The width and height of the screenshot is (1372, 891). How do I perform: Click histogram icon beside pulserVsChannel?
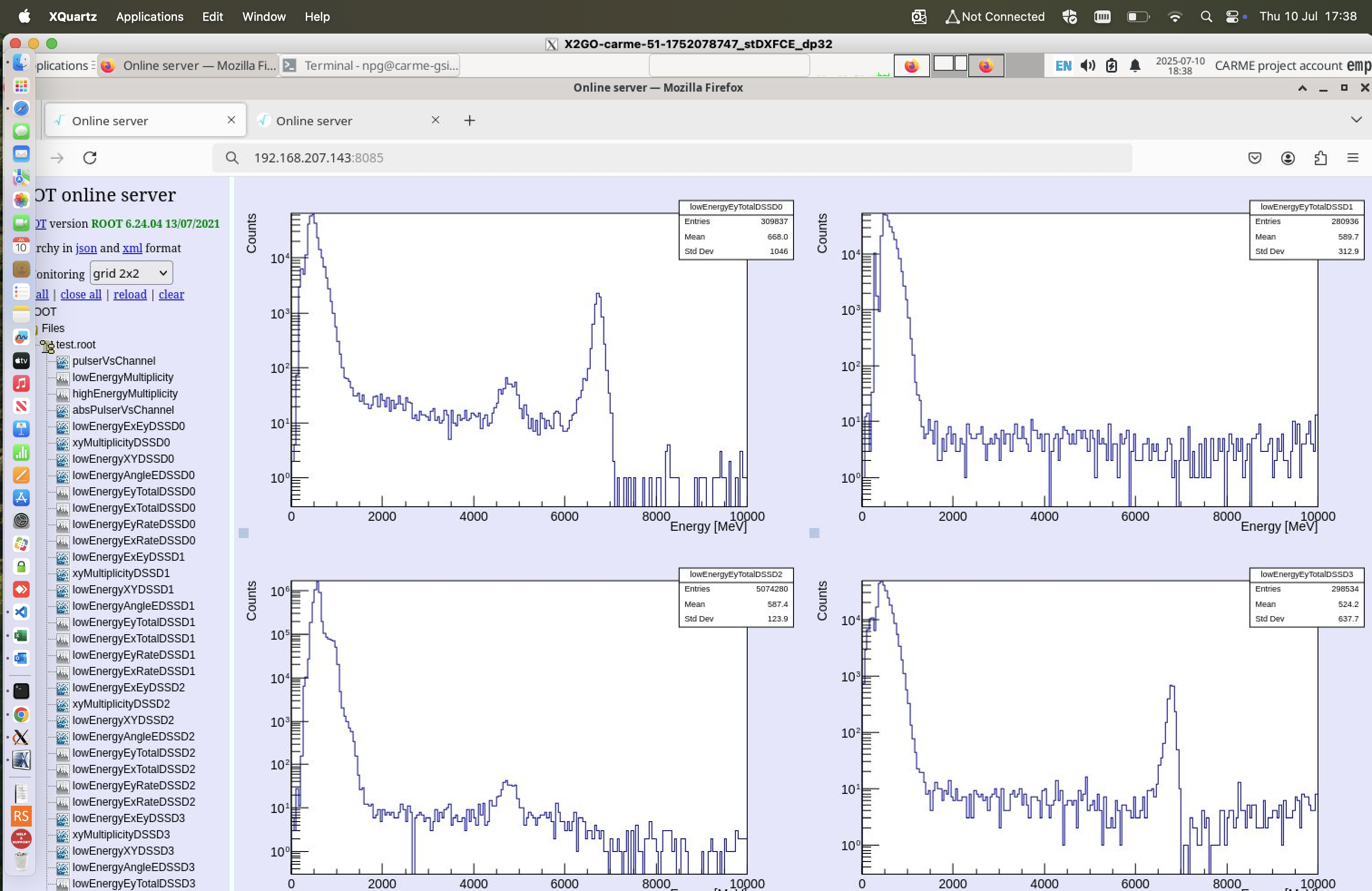(63, 362)
